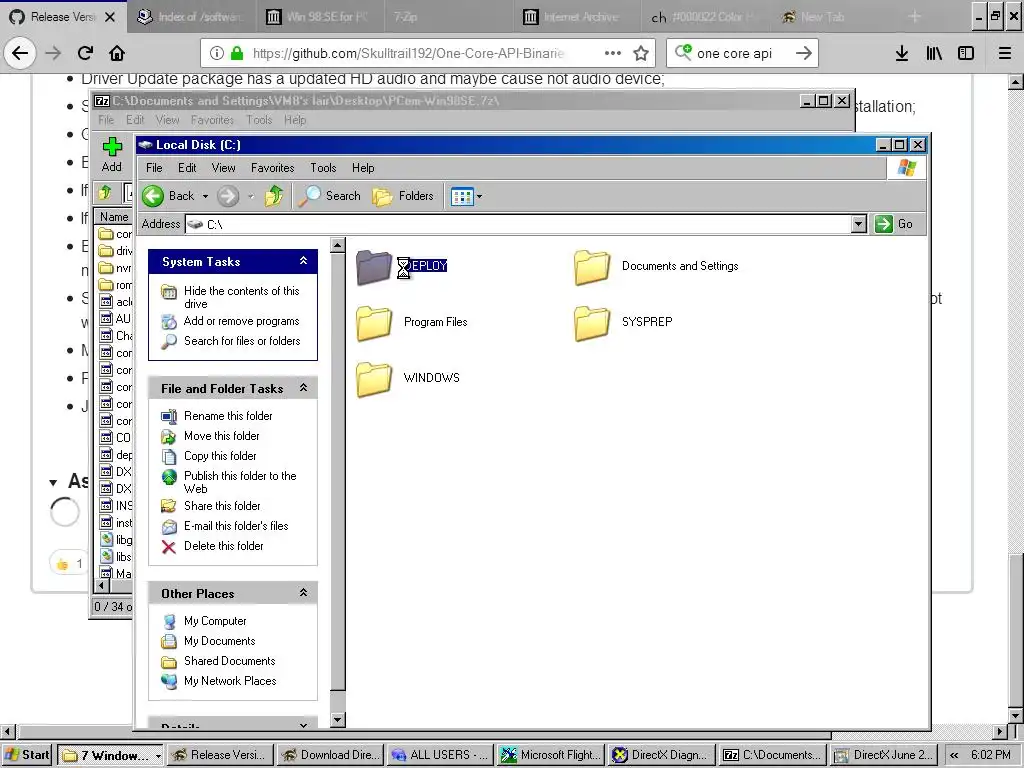Open the Tools menu in Local Disk window
The image size is (1024, 768).
[323, 168]
